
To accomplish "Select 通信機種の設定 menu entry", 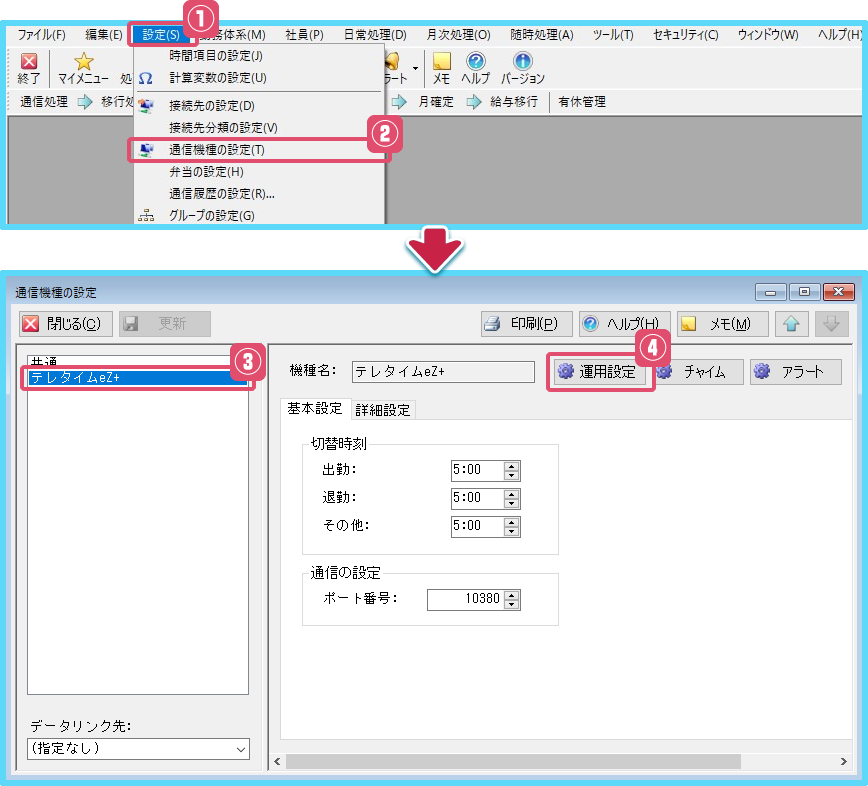I will pos(217,149).
